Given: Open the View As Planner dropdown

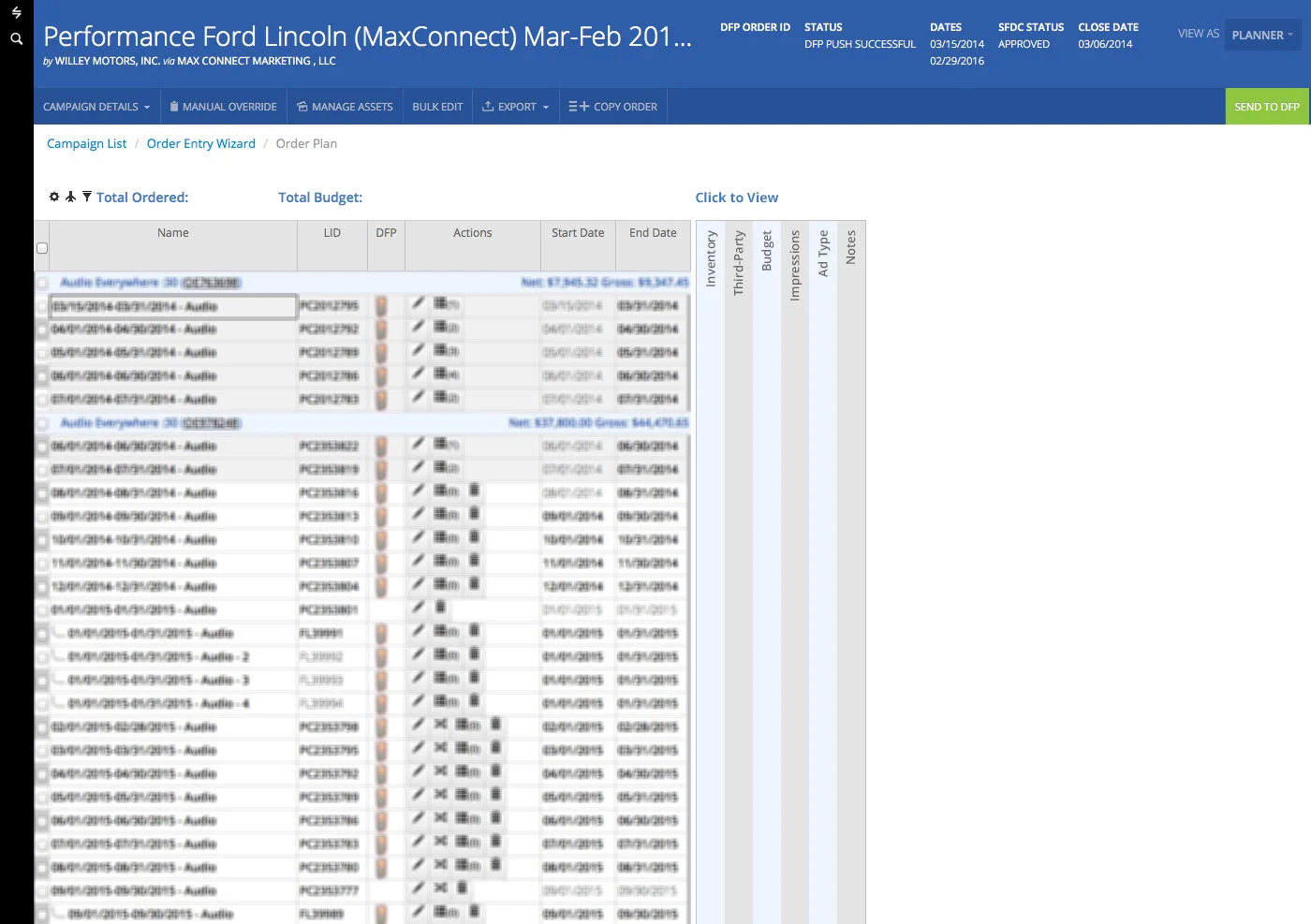Looking at the screenshot, I should 1262,35.
